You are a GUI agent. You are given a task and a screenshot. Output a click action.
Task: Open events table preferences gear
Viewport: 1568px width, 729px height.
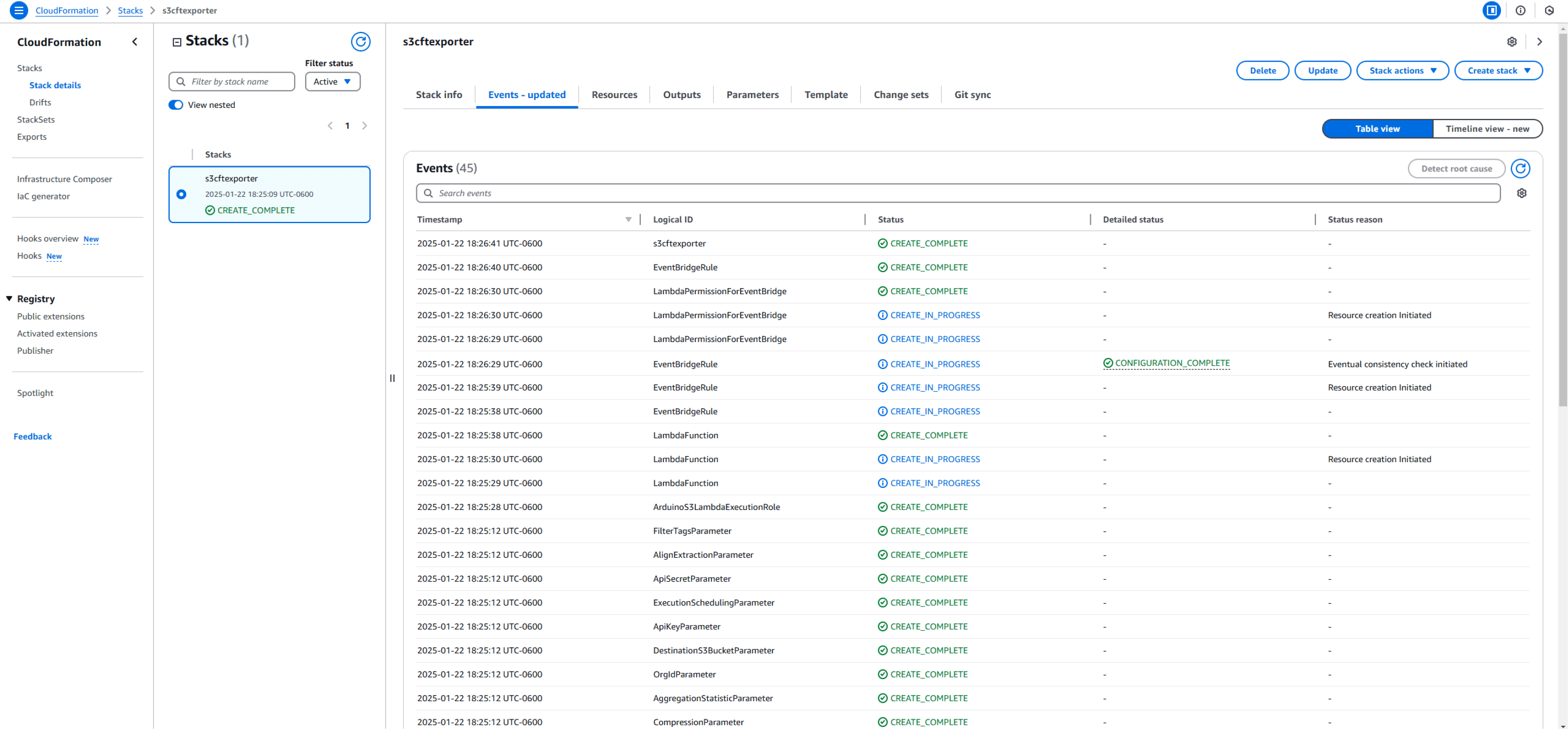pos(1521,193)
